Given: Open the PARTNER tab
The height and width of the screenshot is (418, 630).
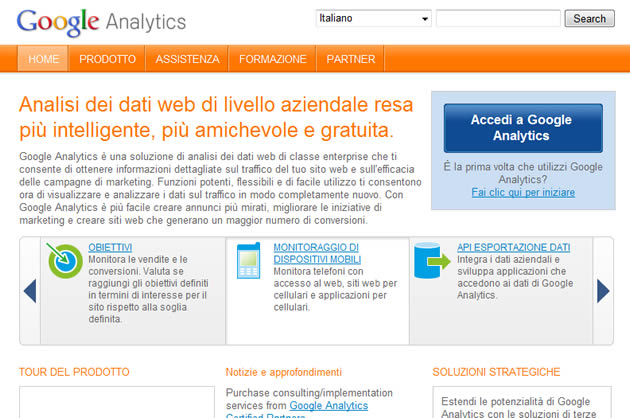Looking at the screenshot, I should point(350,59).
